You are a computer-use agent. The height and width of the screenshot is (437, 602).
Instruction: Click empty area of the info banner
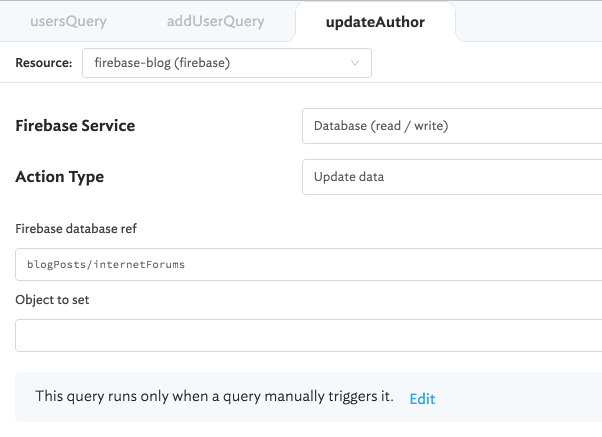click(520, 398)
